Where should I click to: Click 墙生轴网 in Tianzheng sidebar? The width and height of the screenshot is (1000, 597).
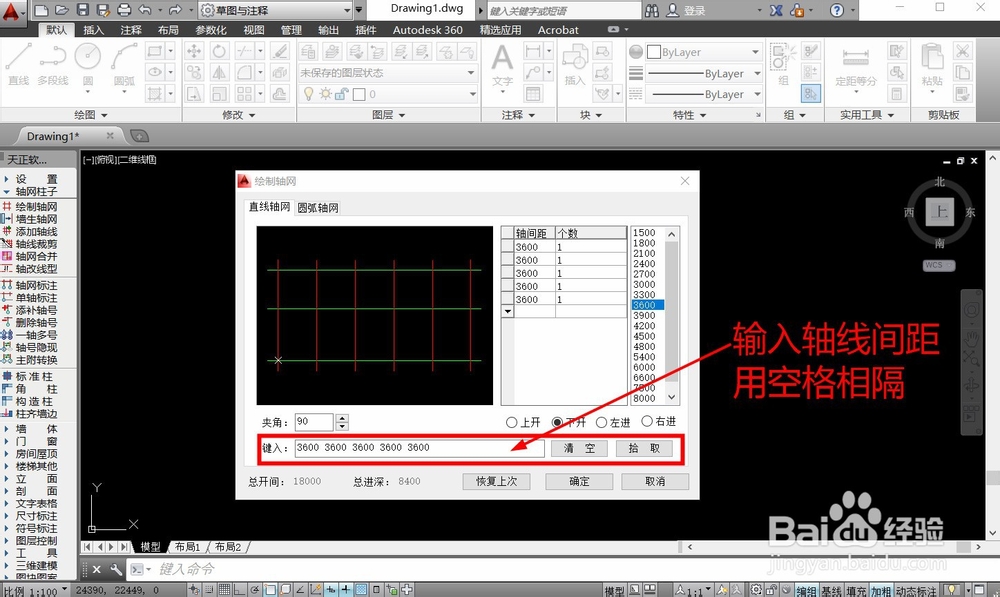pyautogui.click(x=36, y=219)
